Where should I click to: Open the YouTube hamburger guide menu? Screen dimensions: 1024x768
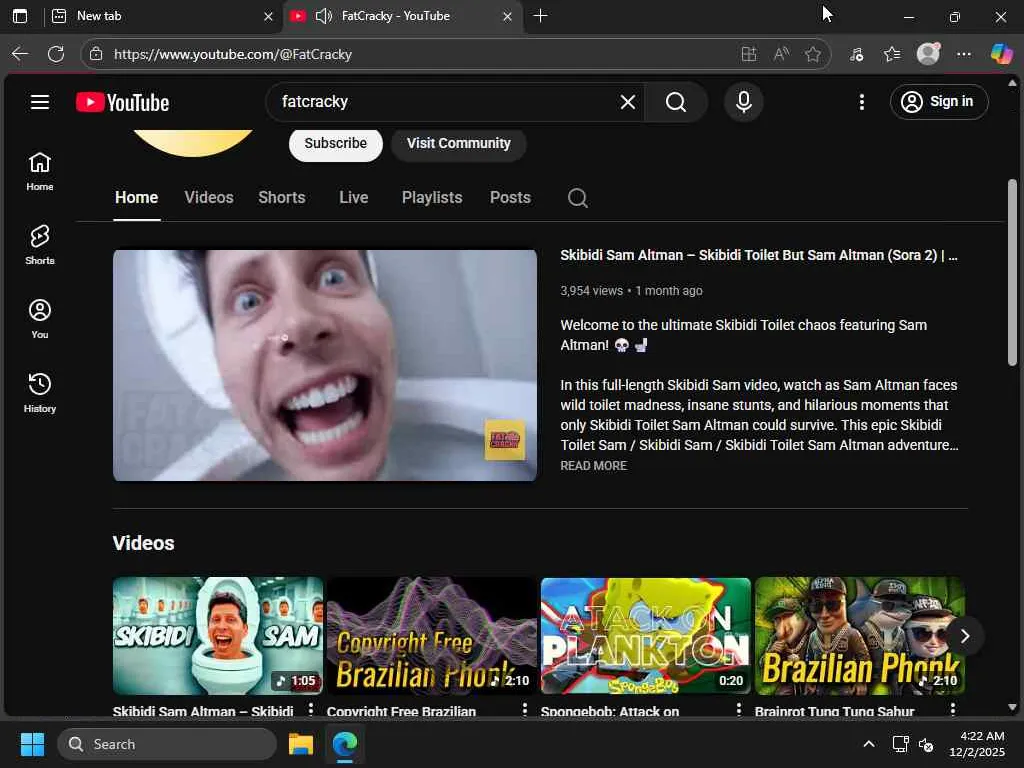(x=40, y=102)
